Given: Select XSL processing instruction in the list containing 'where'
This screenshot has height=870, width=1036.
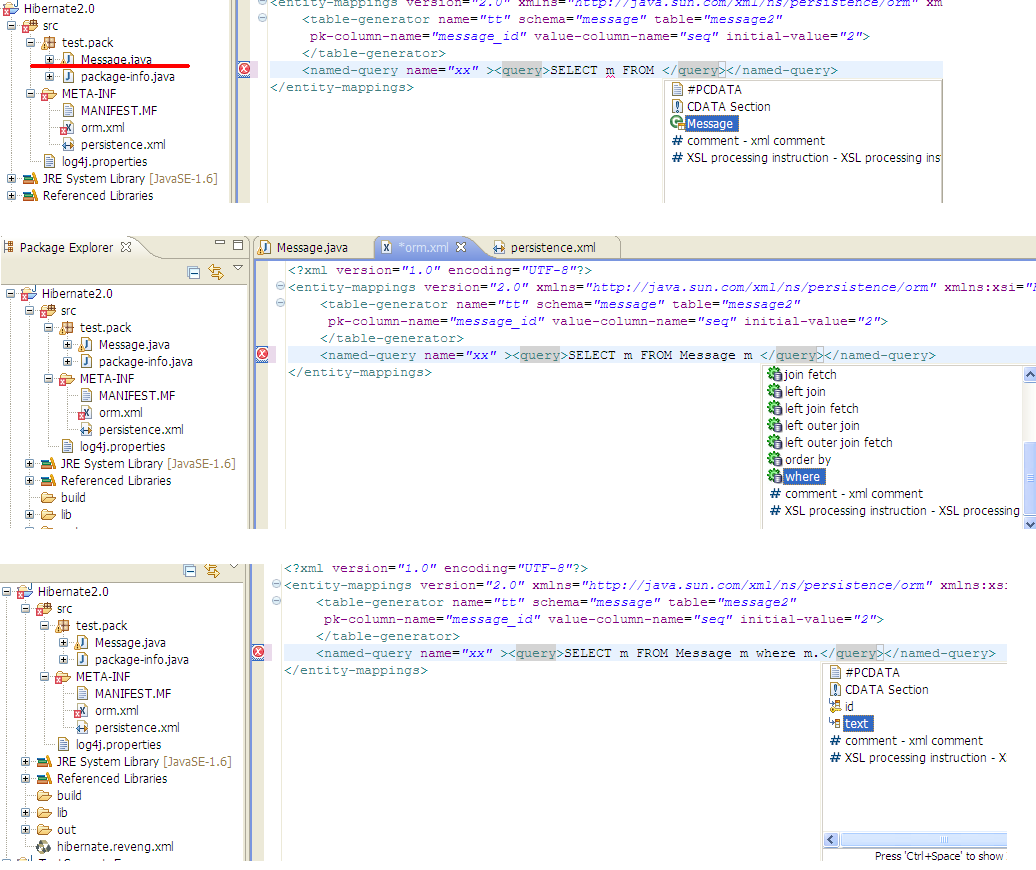Looking at the screenshot, I should coord(895,511).
